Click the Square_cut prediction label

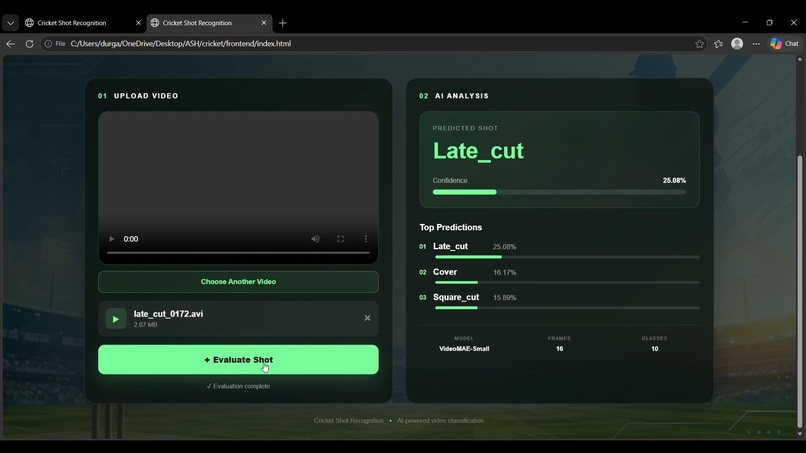tap(456, 297)
